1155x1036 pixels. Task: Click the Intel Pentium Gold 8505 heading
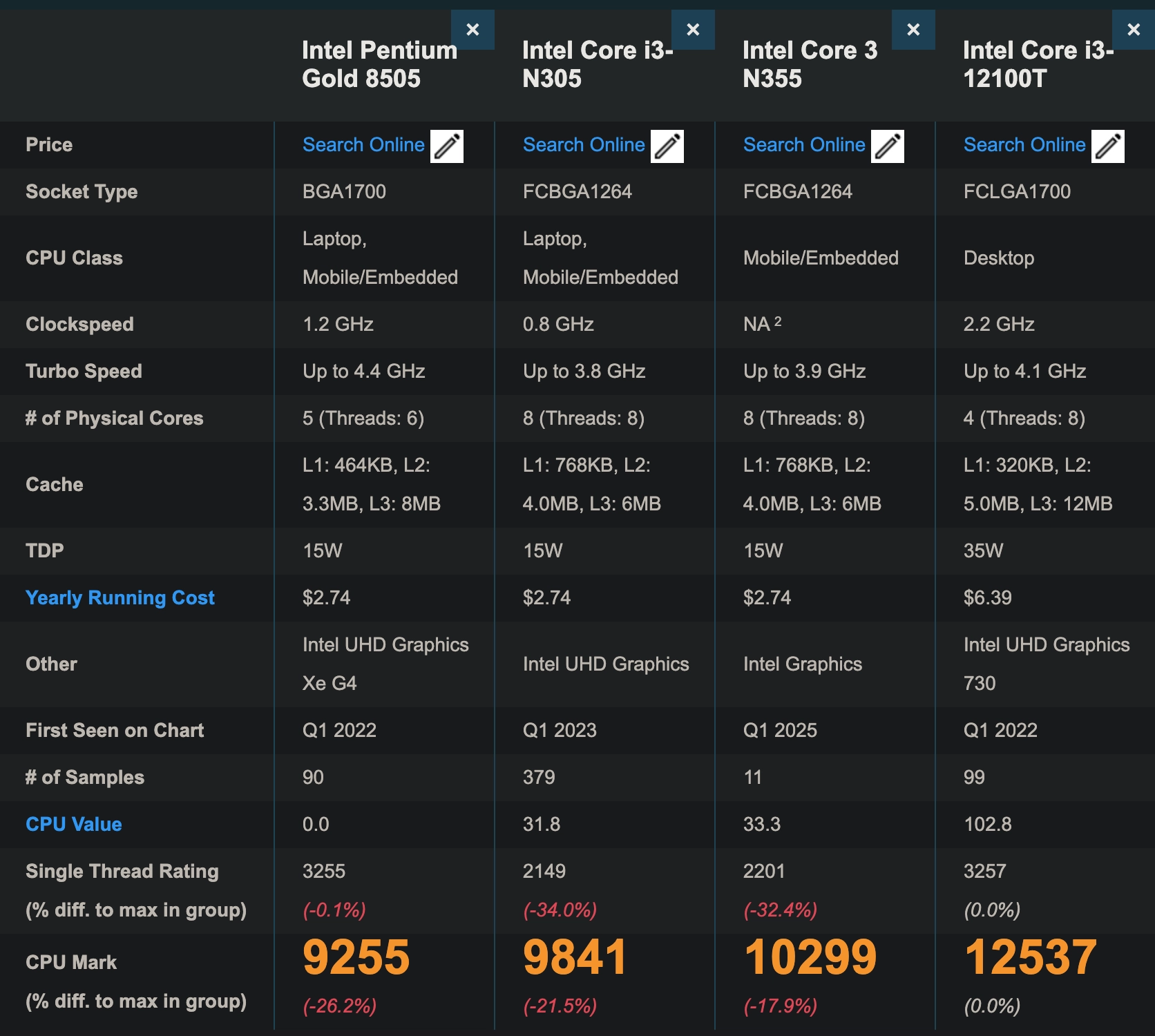379,64
